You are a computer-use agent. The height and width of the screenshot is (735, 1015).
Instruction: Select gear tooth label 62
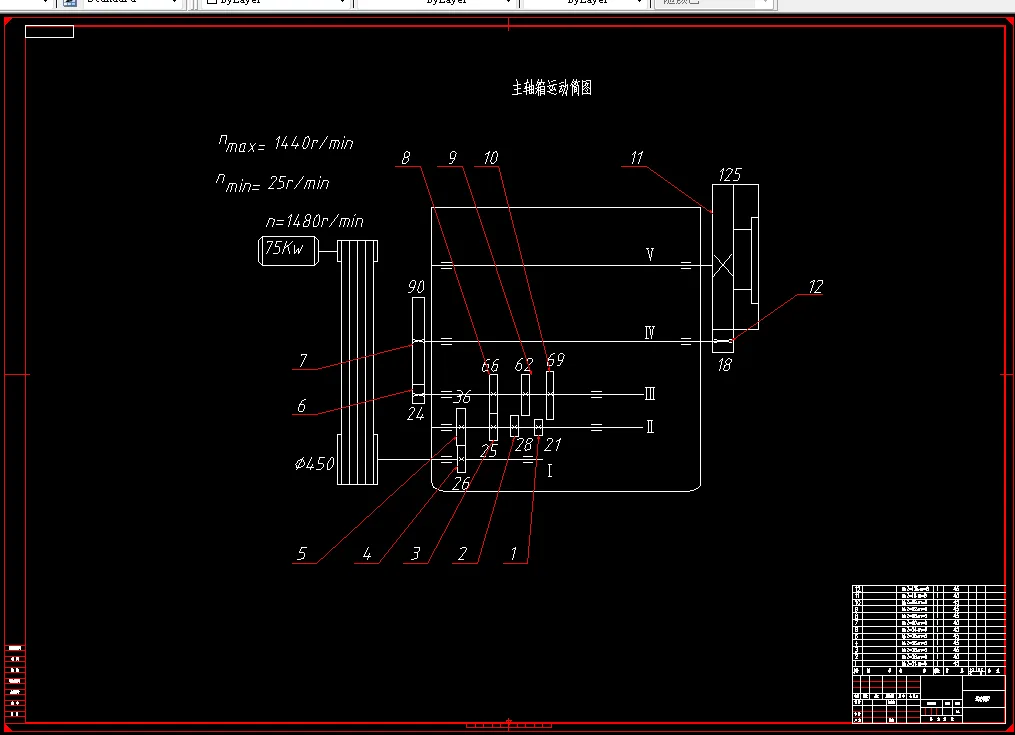point(524,365)
